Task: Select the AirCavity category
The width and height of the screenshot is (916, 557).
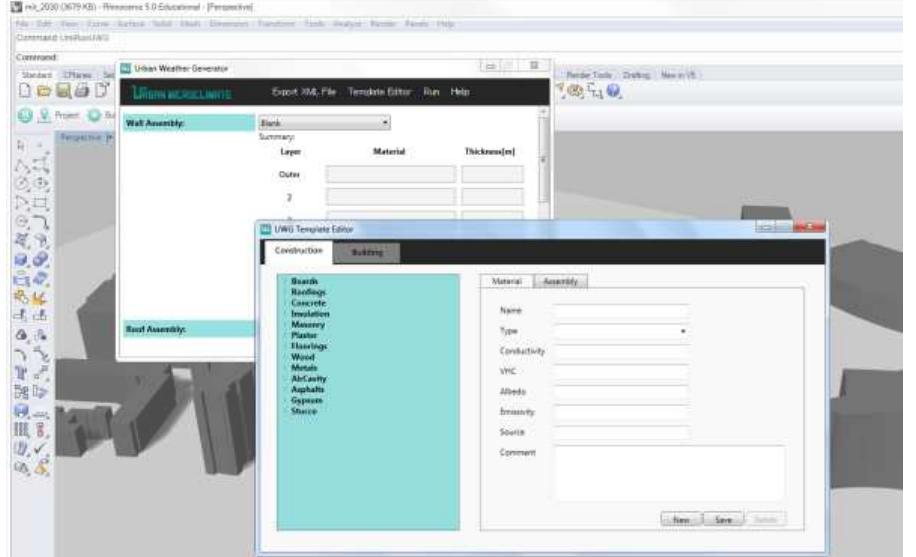Action: tap(308, 379)
